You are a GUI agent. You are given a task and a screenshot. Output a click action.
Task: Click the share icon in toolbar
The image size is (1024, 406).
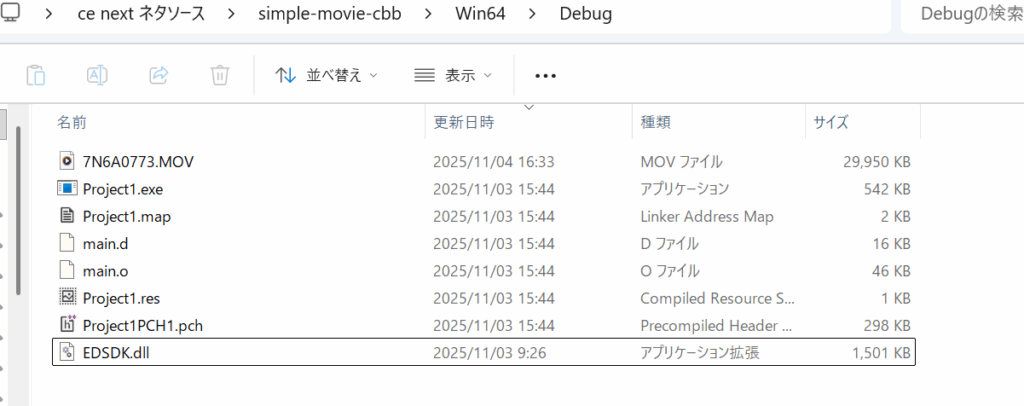coord(158,75)
